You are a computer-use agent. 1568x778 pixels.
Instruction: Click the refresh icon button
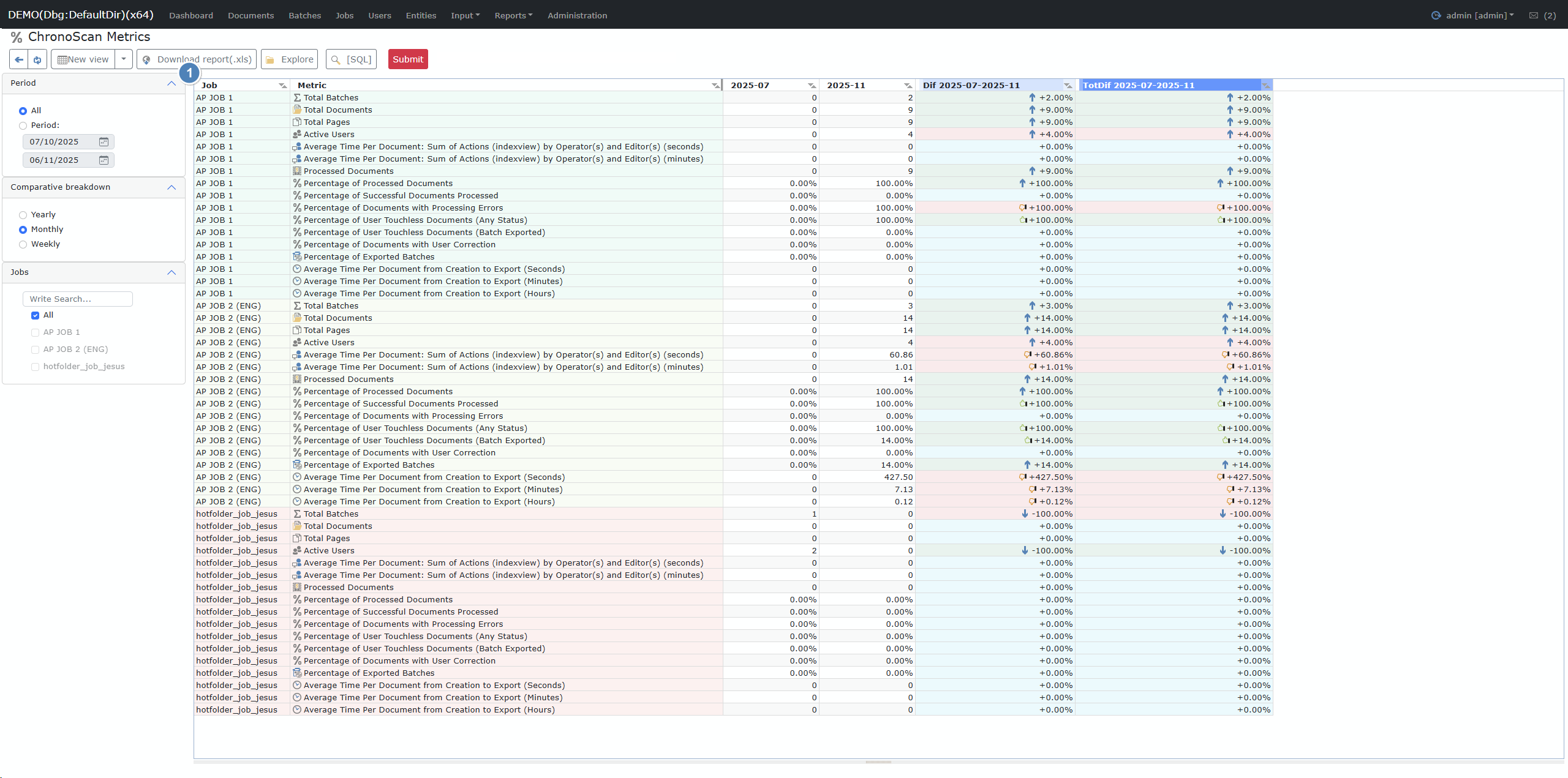[x=37, y=59]
